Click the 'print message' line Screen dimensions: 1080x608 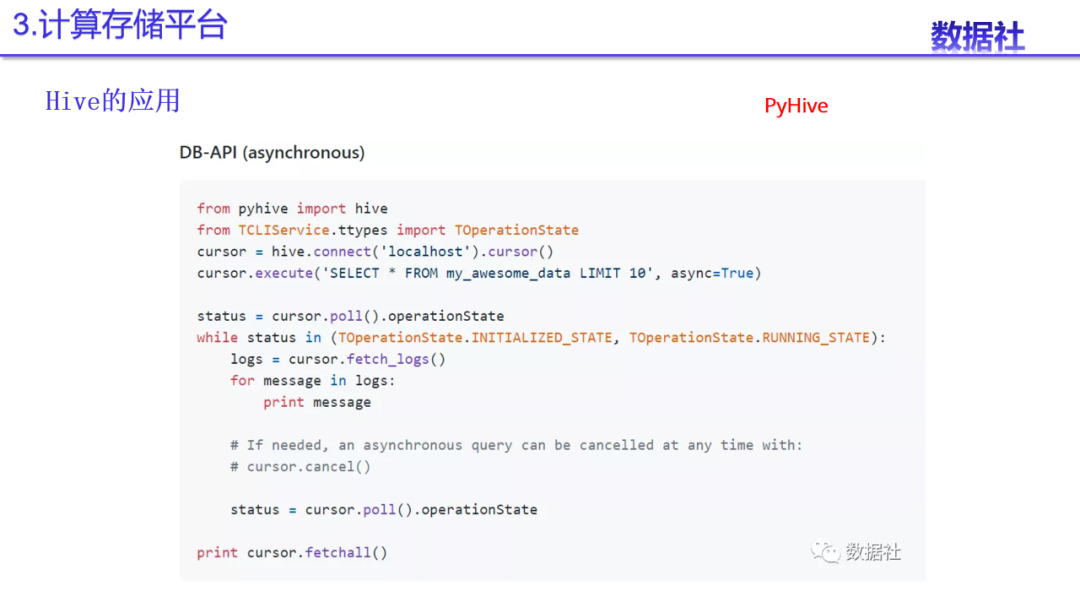click(x=317, y=402)
